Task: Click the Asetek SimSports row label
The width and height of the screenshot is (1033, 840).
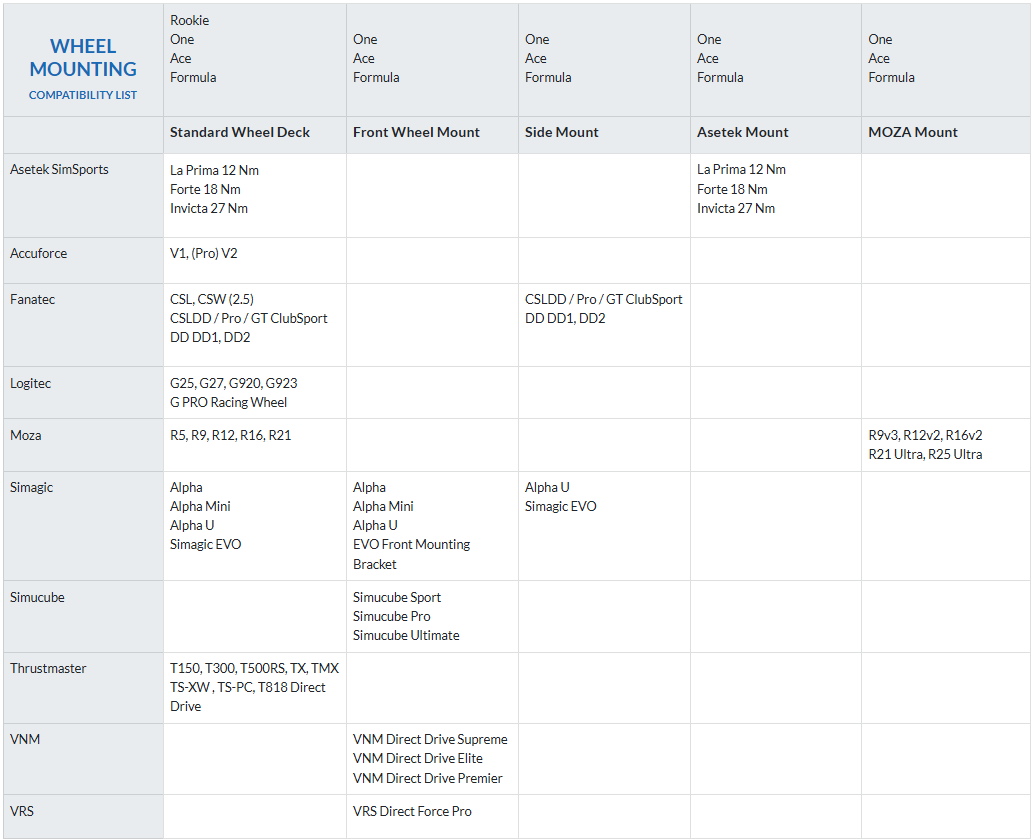Action: click(x=59, y=169)
